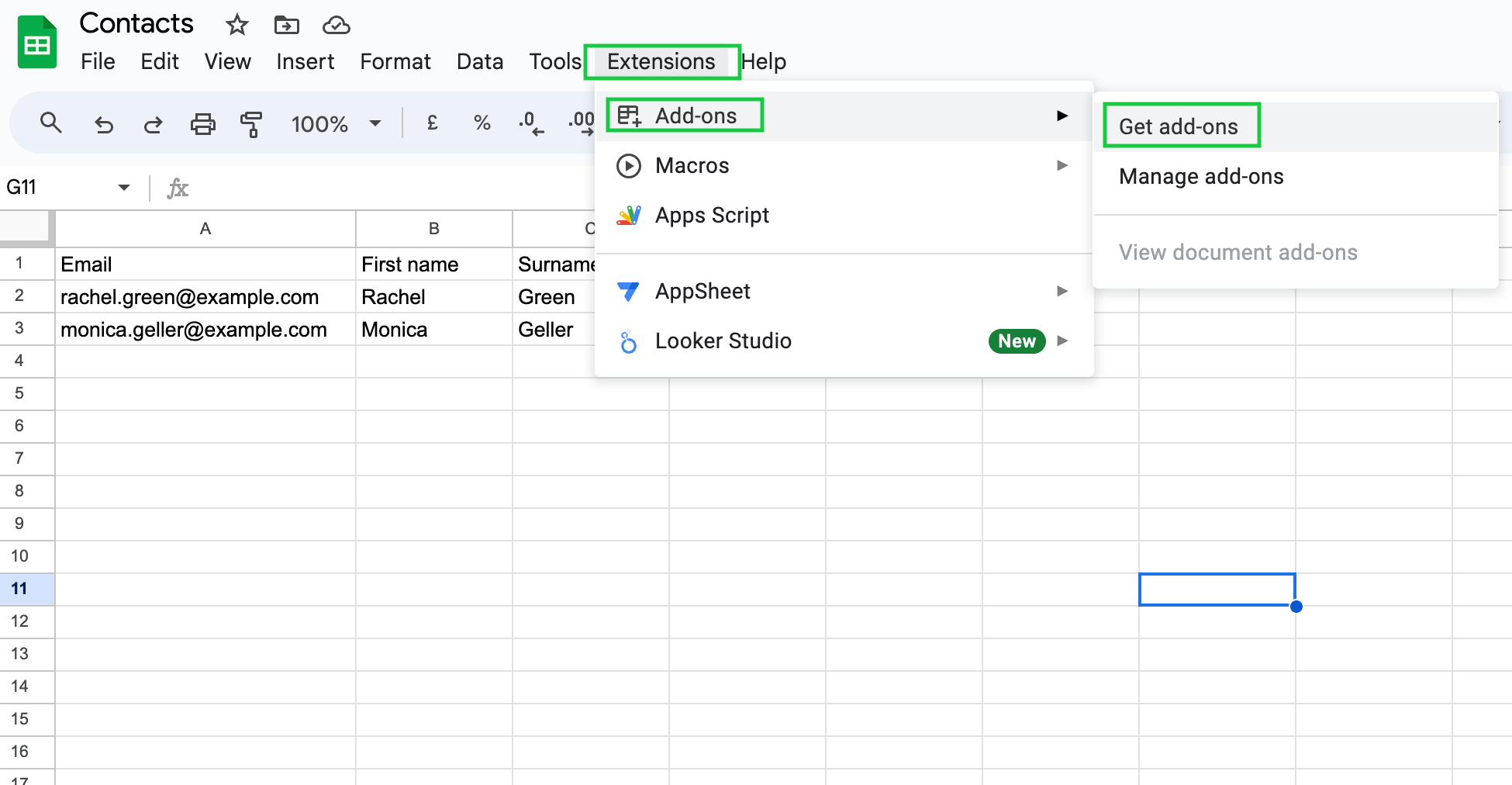
Task: Select the AppSheet menu entry
Action: click(844, 291)
